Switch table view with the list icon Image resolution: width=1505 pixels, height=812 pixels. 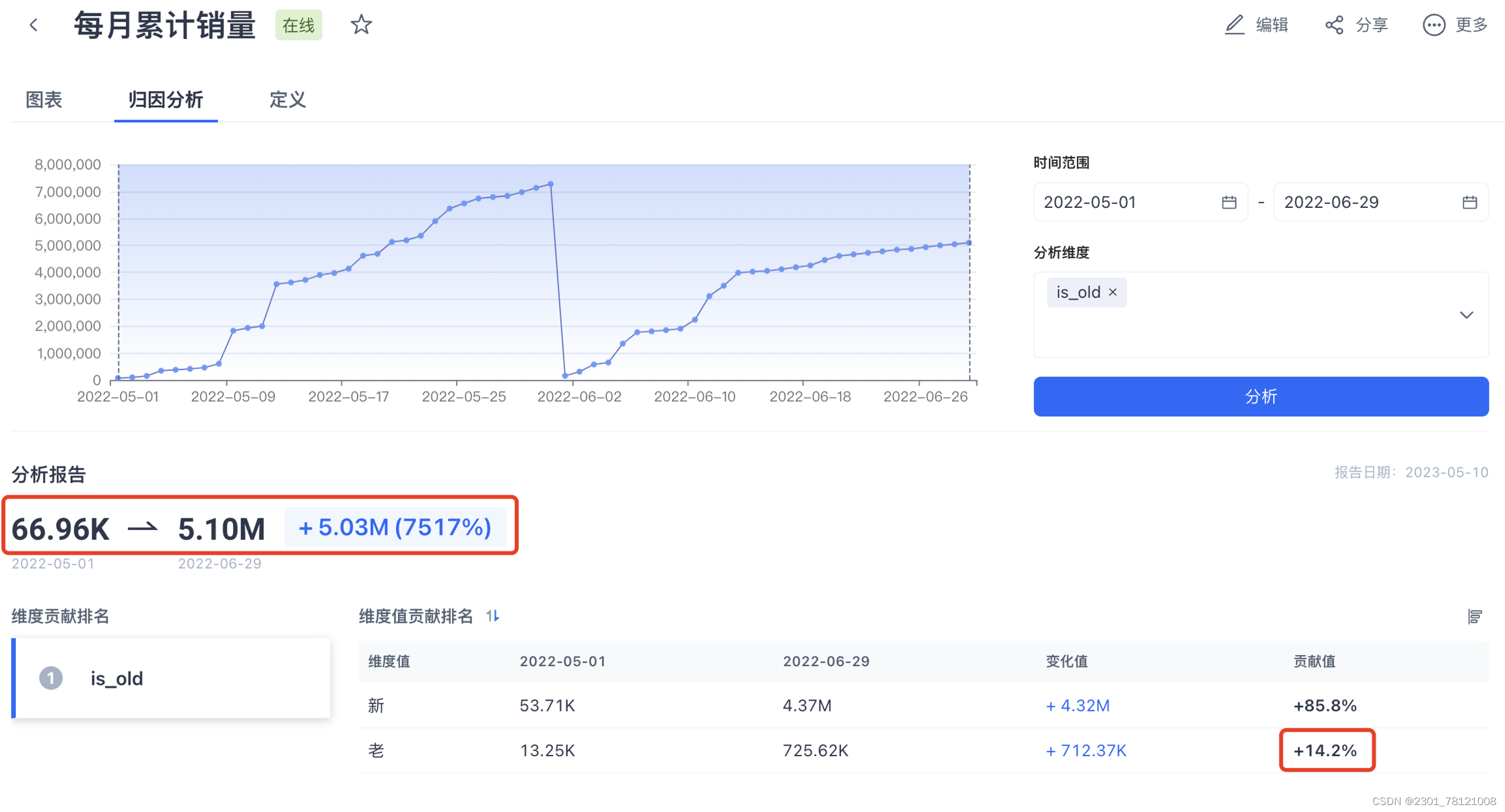[x=1475, y=616]
